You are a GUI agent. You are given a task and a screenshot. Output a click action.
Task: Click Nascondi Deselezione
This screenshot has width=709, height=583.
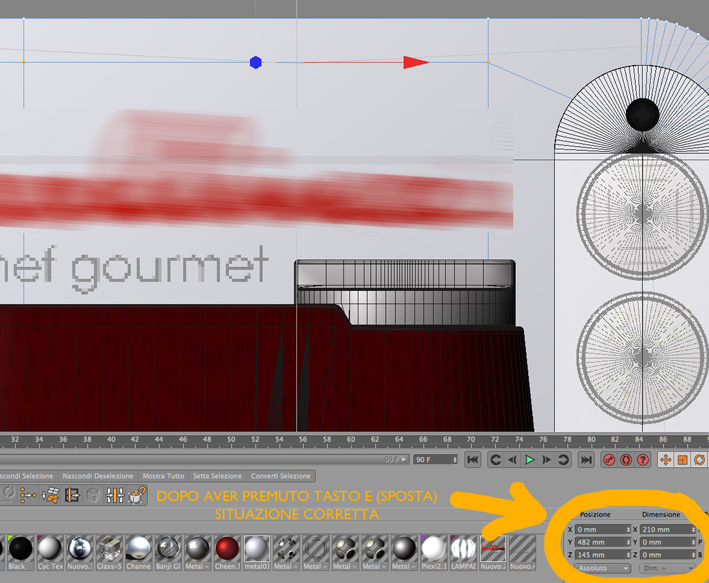coord(98,476)
